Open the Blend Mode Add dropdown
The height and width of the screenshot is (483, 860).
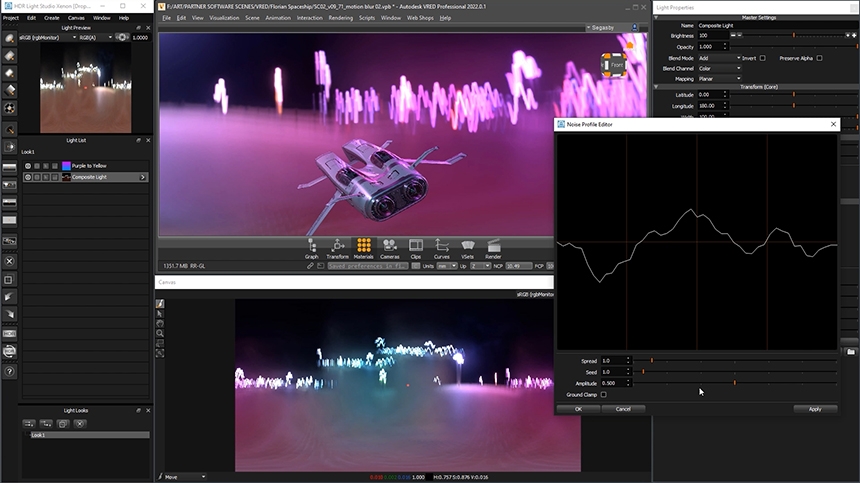pos(719,58)
